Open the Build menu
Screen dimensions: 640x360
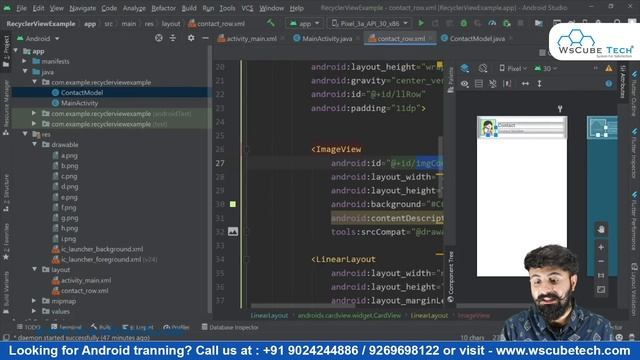[x=189, y=8]
